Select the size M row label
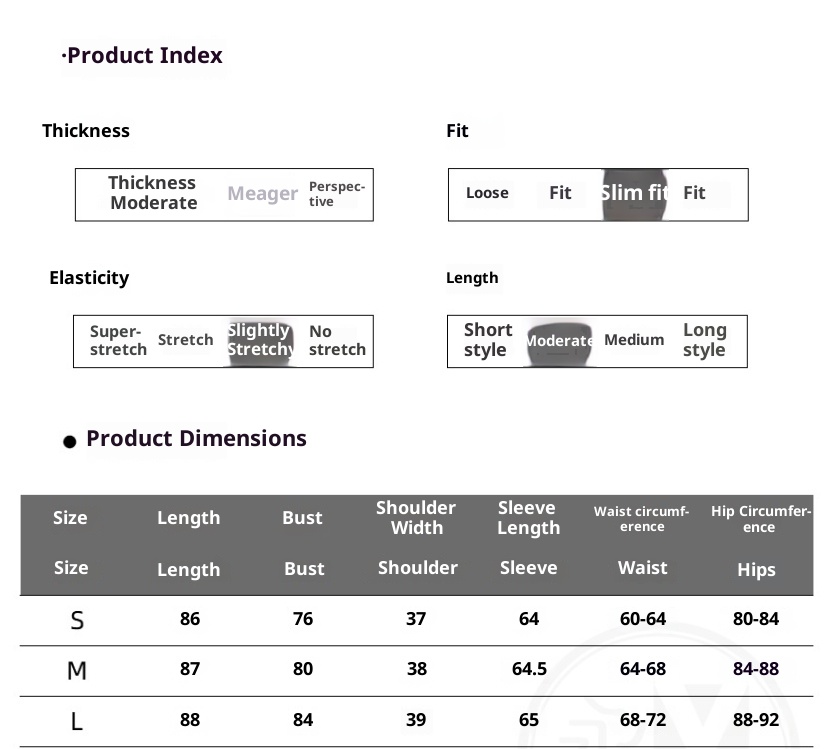 click(77, 670)
